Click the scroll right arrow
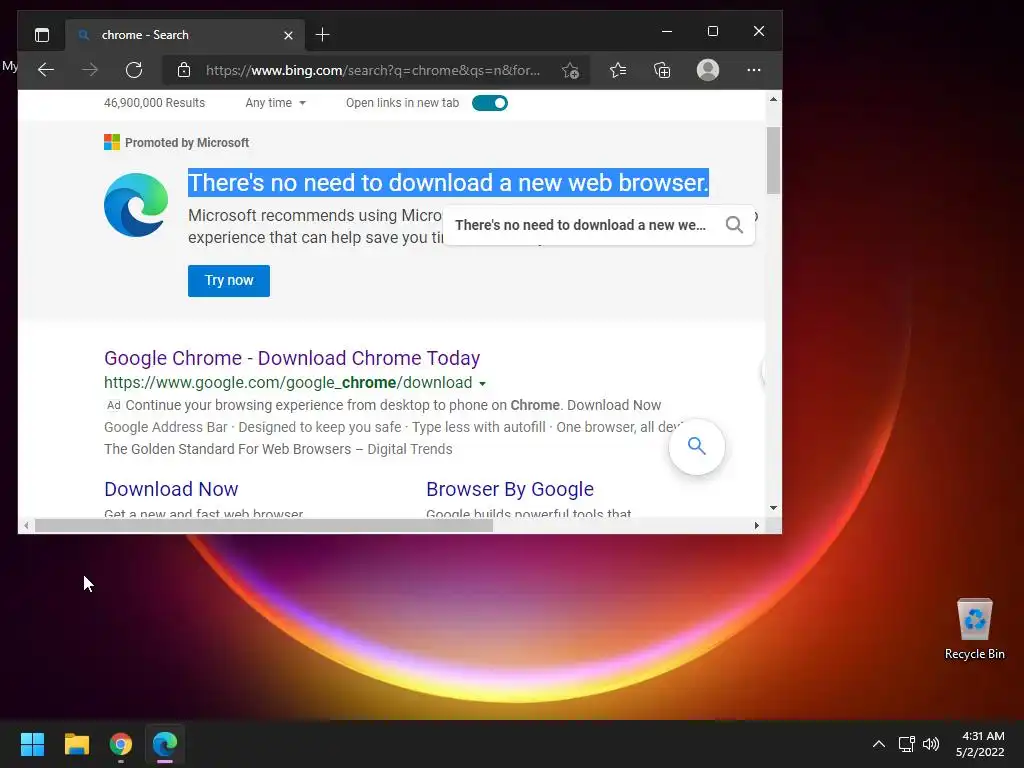The height and width of the screenshot is (768, 1024). (x=757, y=526)
